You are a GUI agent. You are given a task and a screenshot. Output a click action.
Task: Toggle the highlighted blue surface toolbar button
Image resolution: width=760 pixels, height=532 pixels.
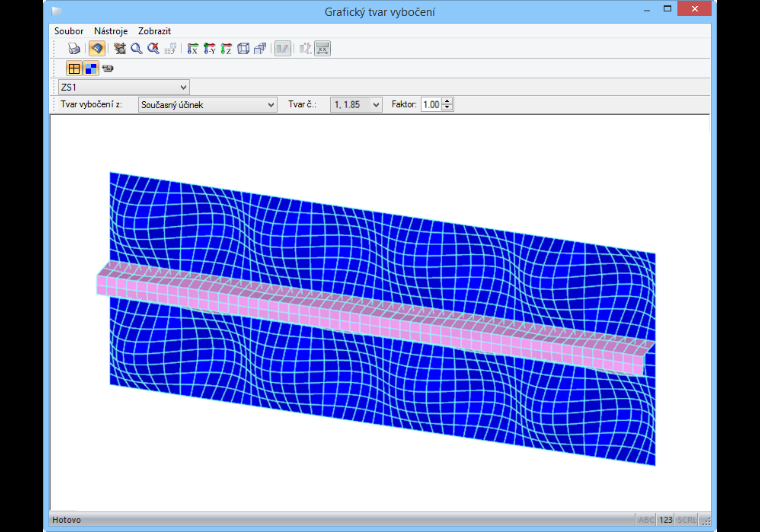(97, 48)
